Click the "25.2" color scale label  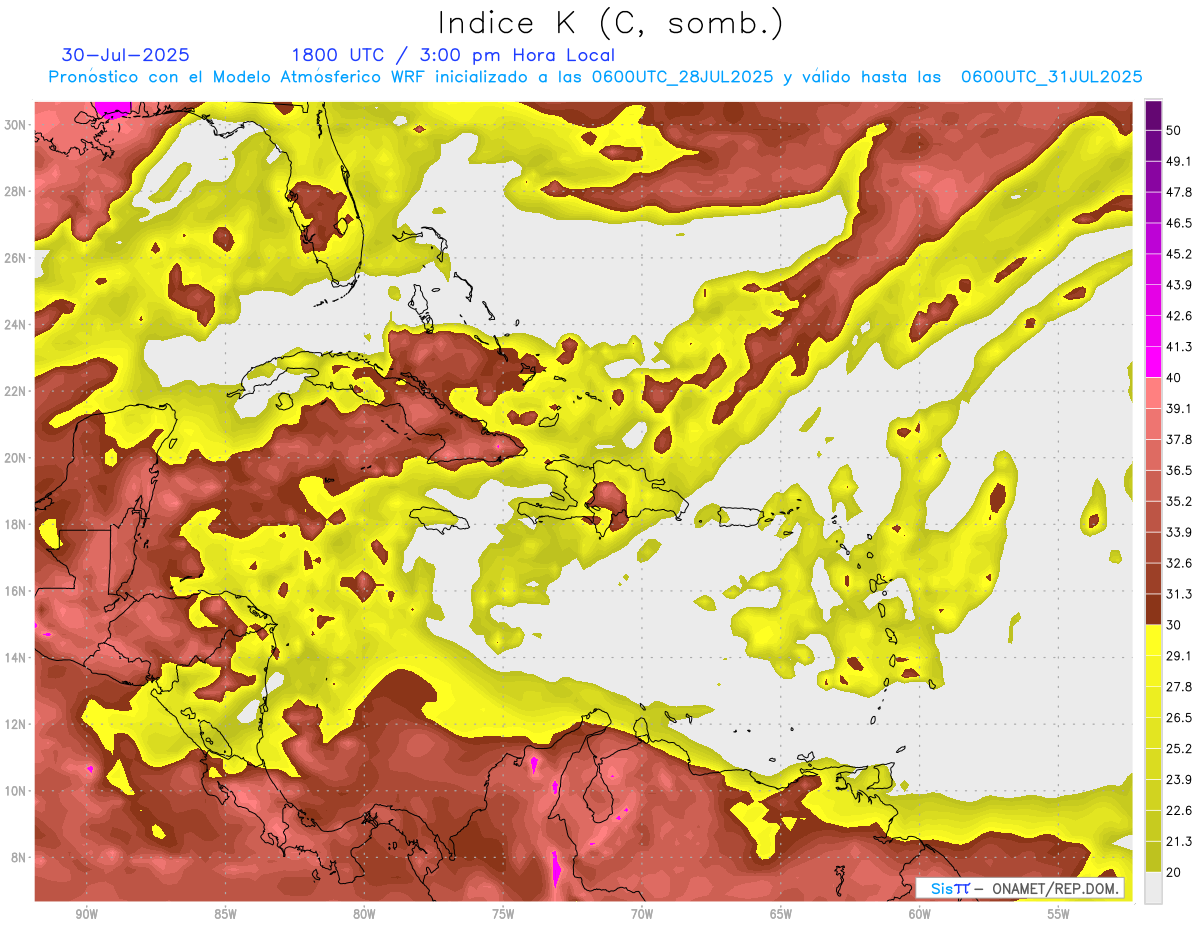point(1179,749)
